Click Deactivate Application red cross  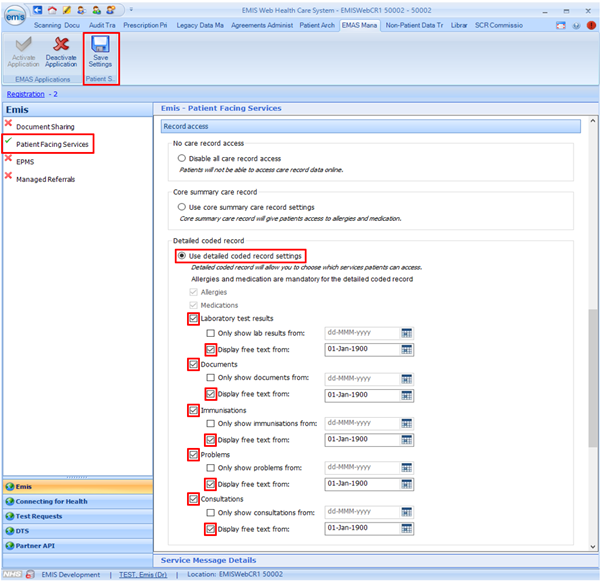[x=61, y=52]
